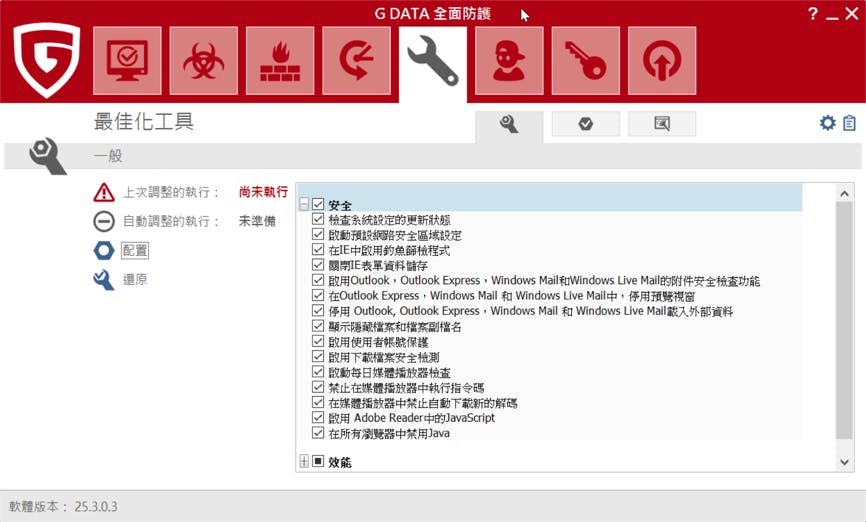Click the vertical scrollbar thumb
Screen dimensions: 866x522
pyautogui.click(x=844, y=320)
